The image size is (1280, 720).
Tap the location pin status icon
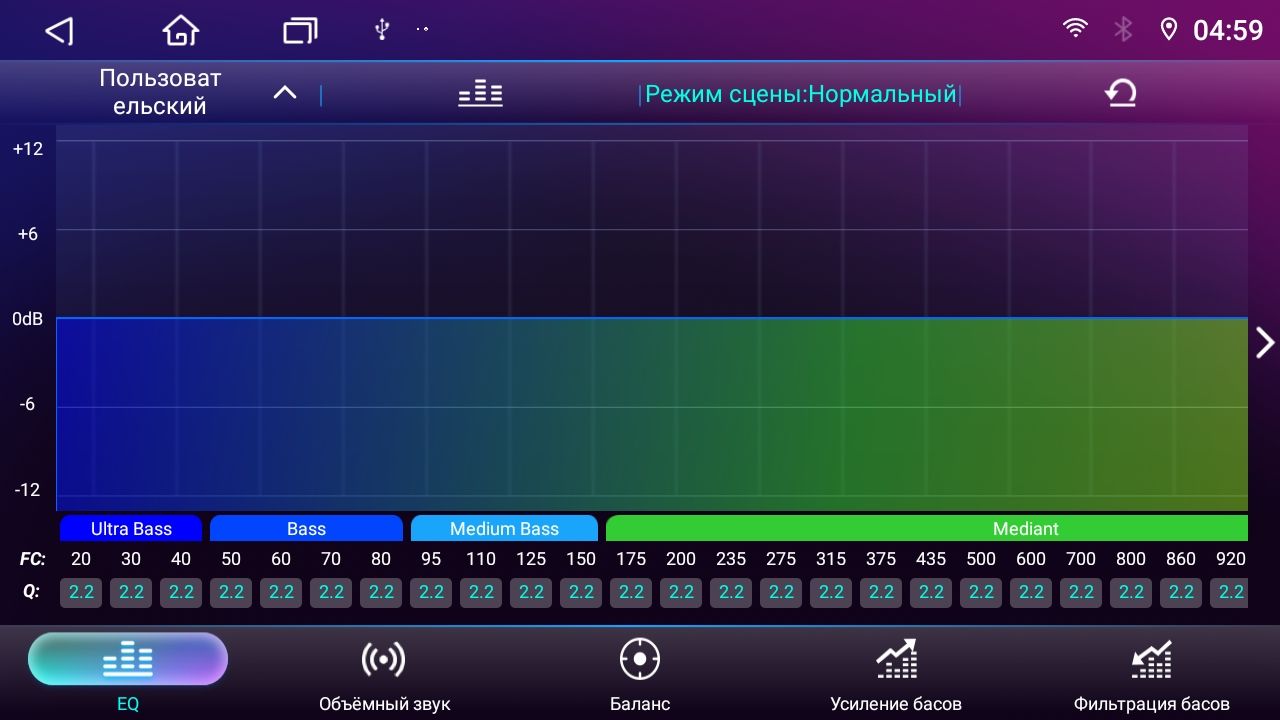[x=1168, y=29]
